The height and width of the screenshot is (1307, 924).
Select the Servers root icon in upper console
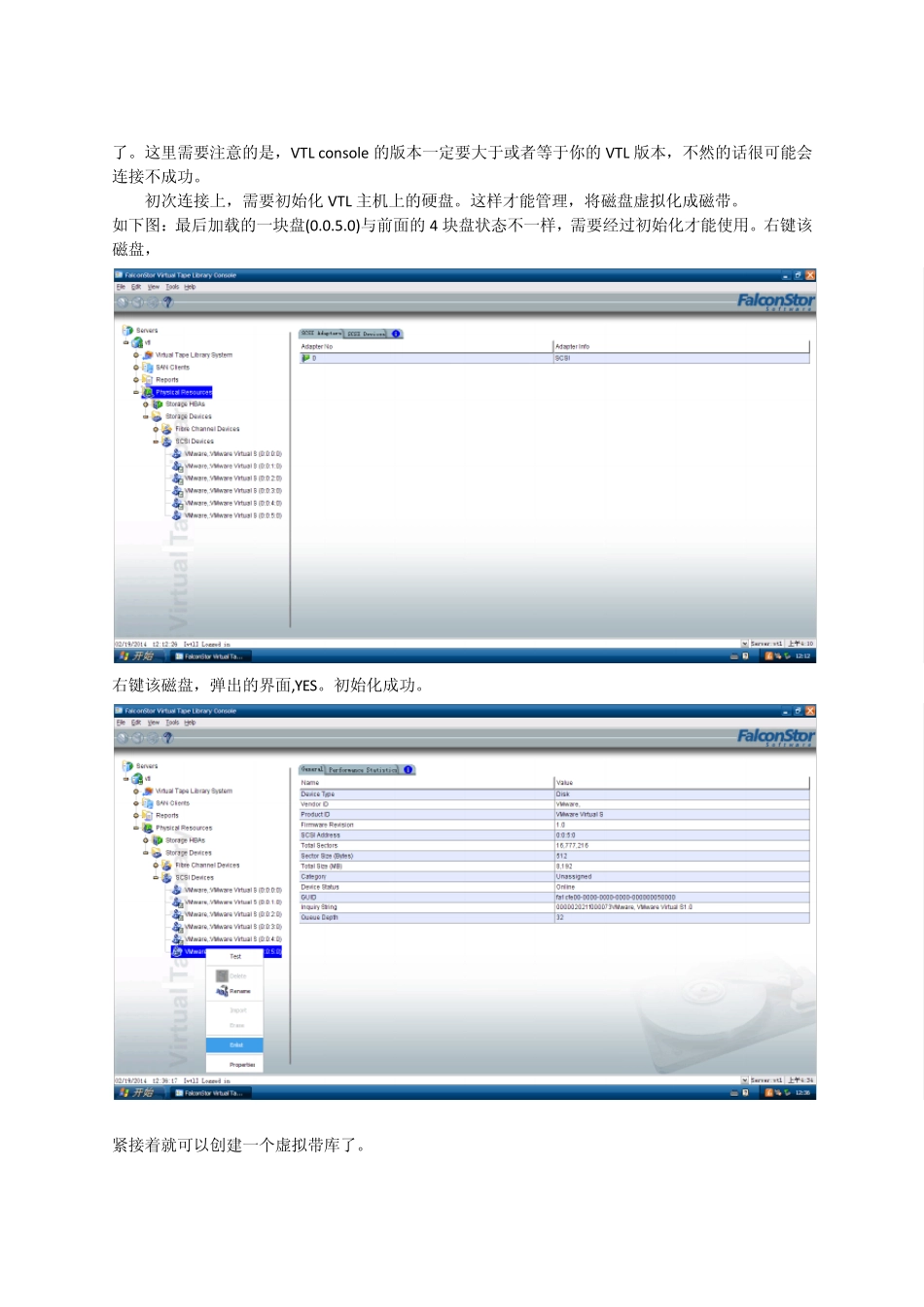[127, 331]
